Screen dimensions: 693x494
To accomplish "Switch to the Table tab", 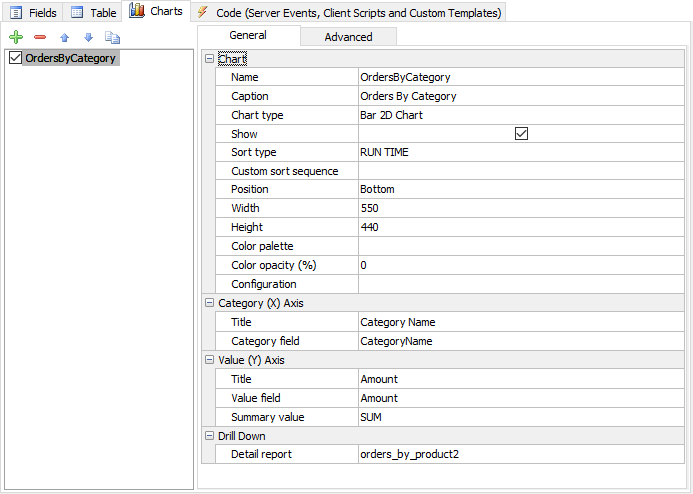I will point(93,13).
